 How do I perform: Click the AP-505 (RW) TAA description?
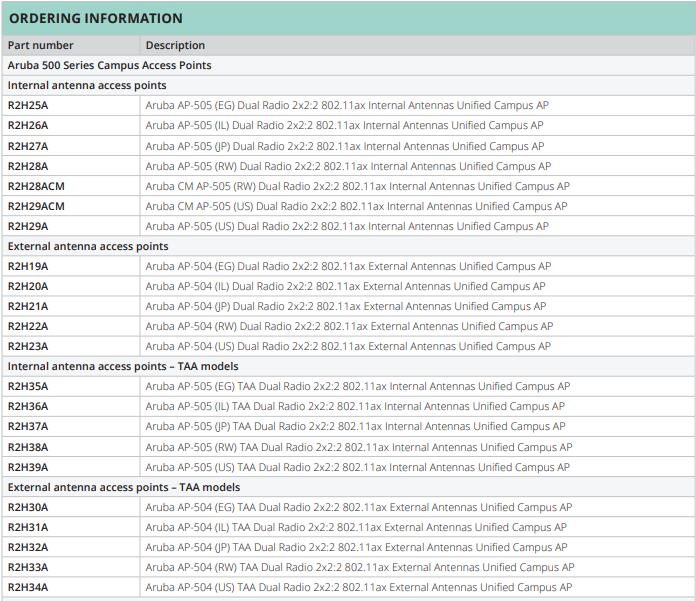(359, 447)
